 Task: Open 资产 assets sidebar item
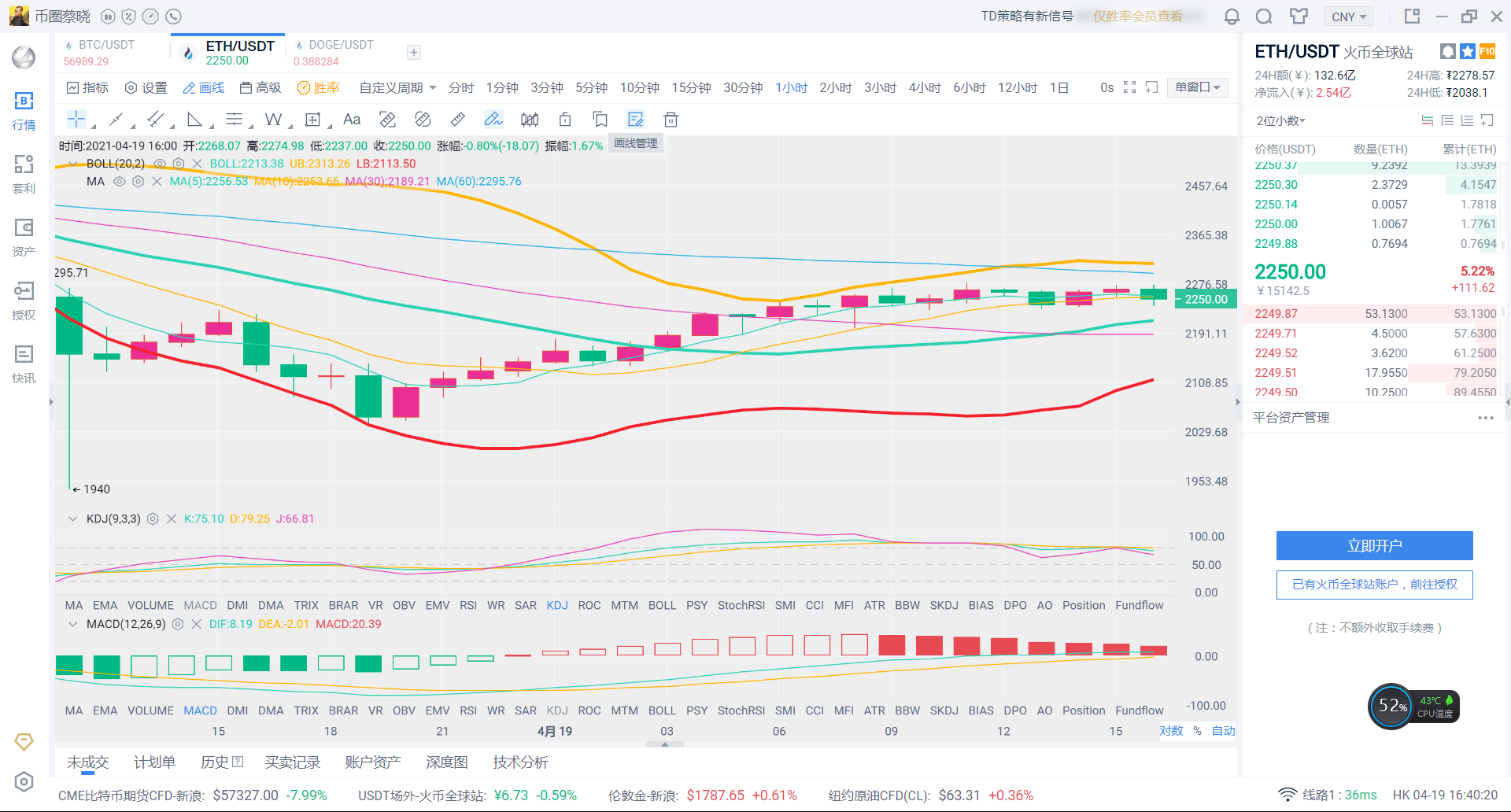[24, 238]
